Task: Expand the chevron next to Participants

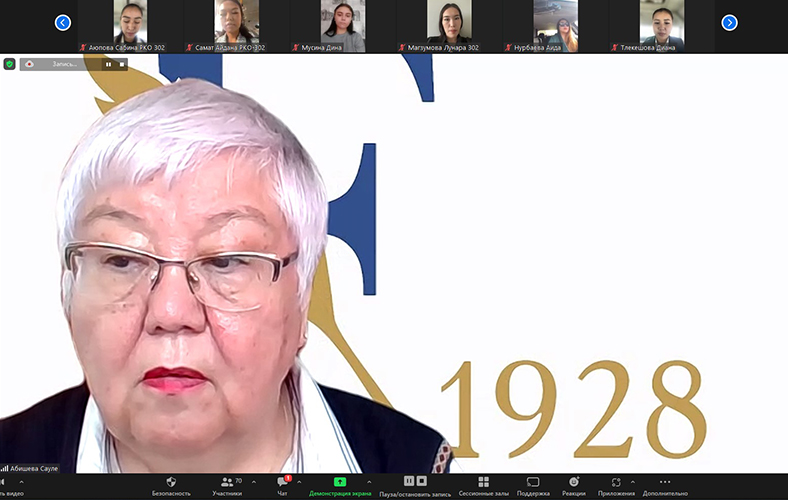Action: click(254, 482)
